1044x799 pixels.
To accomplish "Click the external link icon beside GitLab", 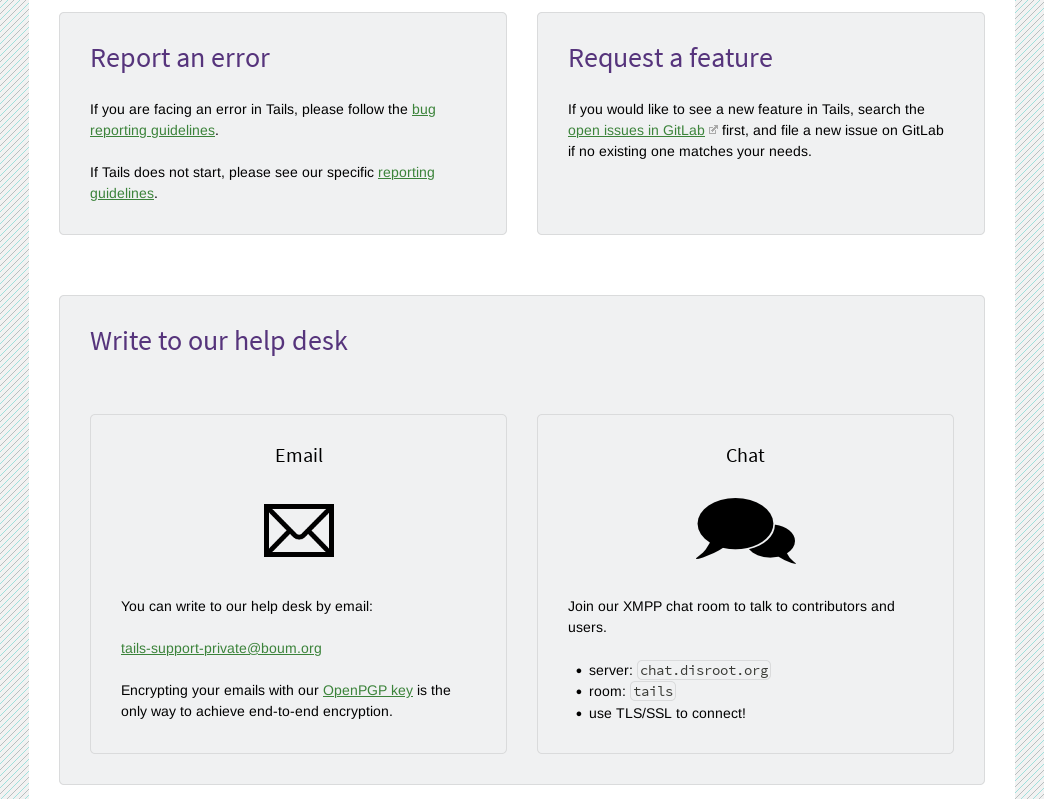I will point(713,130).
